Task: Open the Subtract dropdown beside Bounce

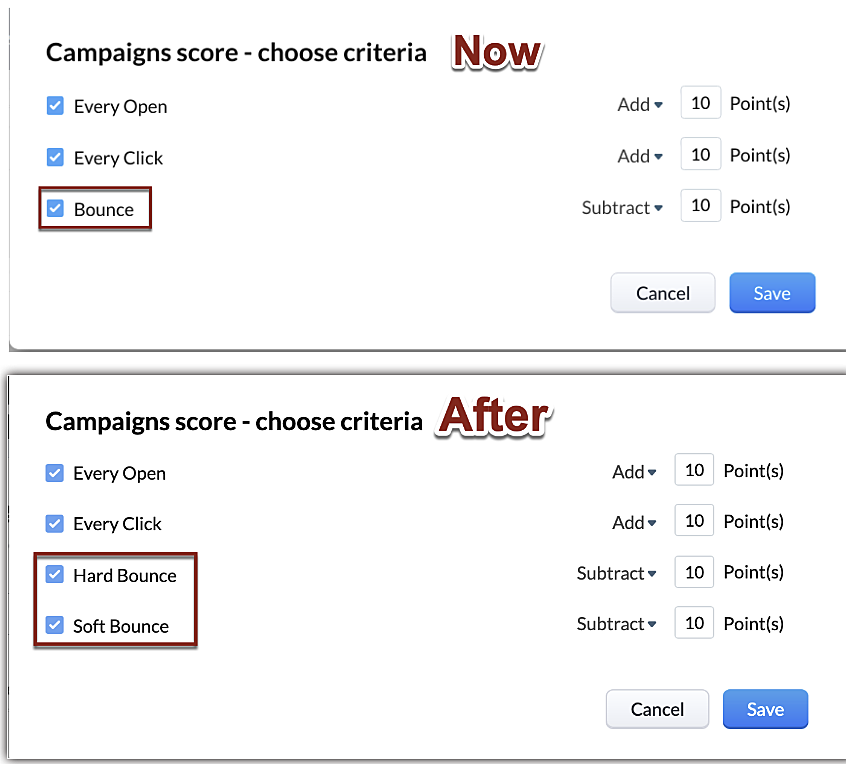Action: (x=622, y=207)
